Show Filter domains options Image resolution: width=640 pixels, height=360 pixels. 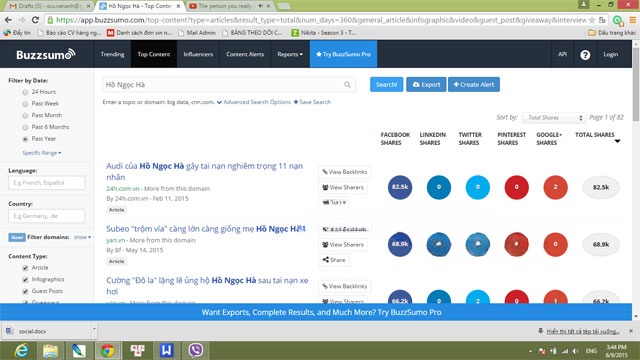coord(82,237)
